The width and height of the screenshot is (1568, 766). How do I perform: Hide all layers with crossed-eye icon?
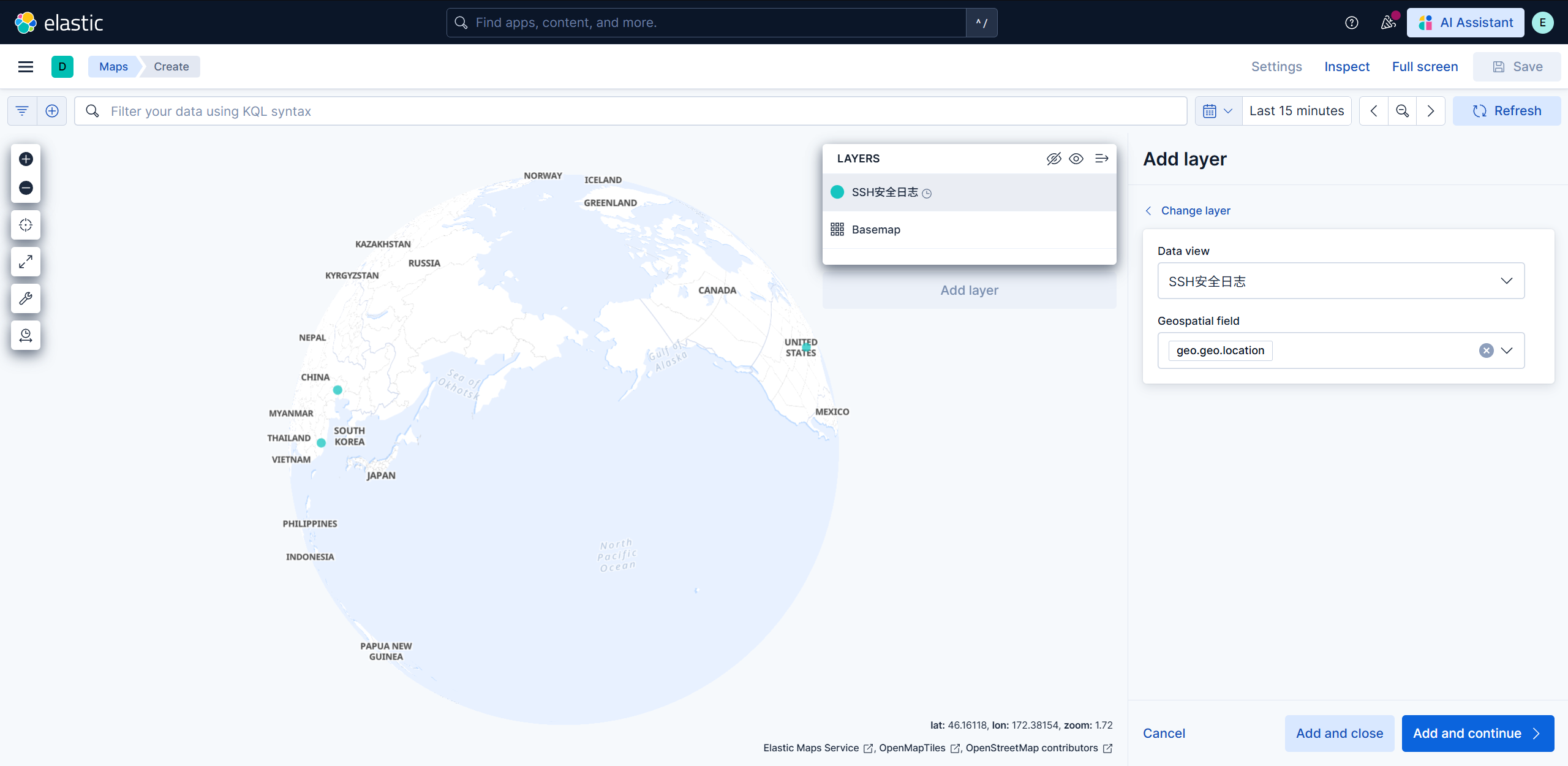pos(1053,159)
